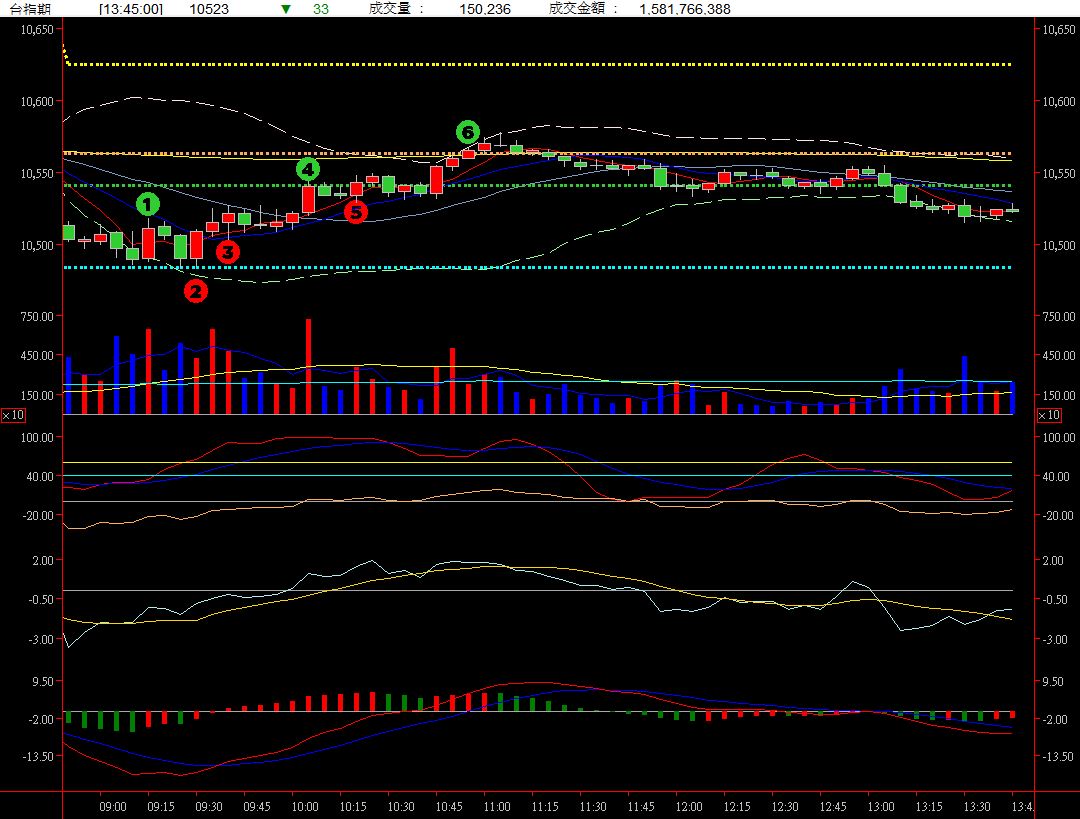1080x819 pixels.
Task: Click the green circle marker numbered 1
Action: tap(148, 205)
